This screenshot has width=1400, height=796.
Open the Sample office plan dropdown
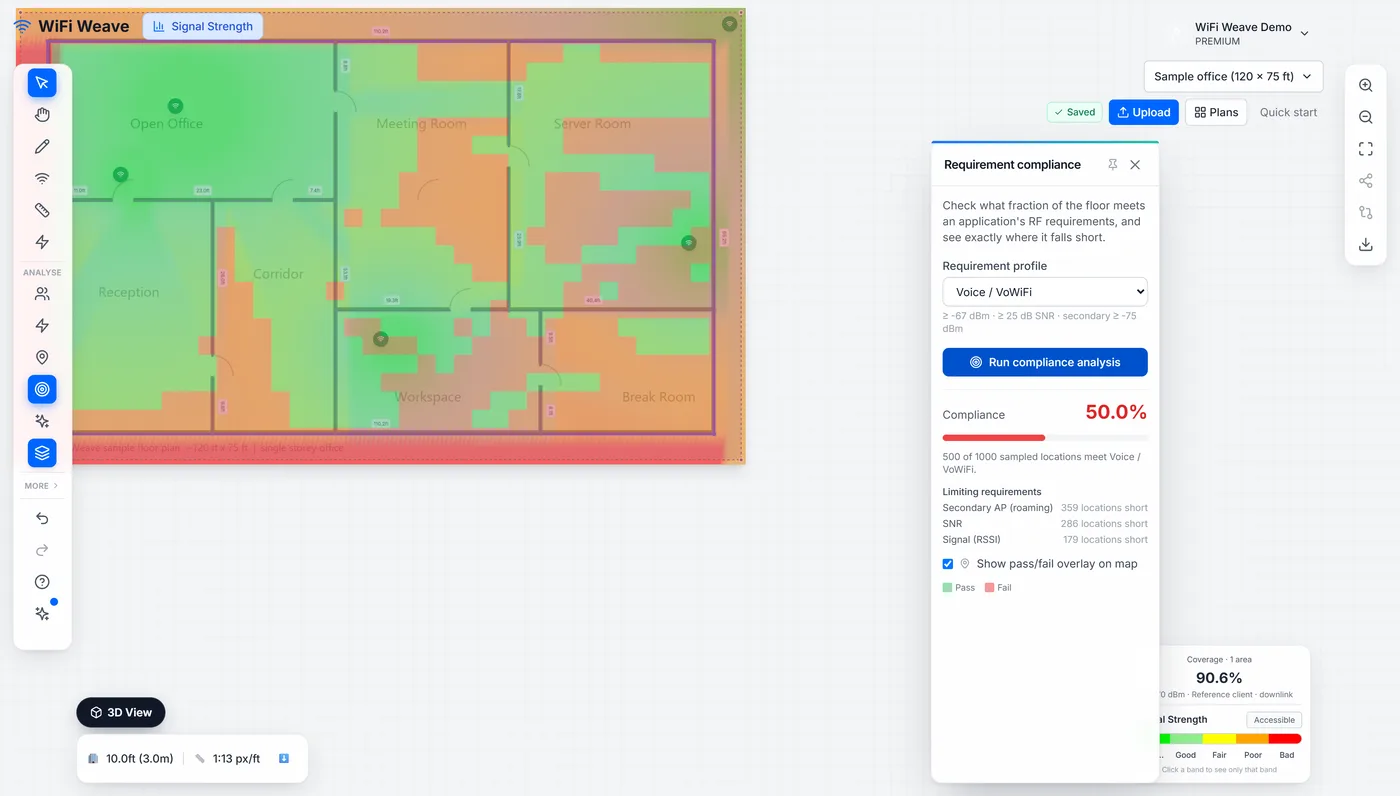tap(1233, 76)
